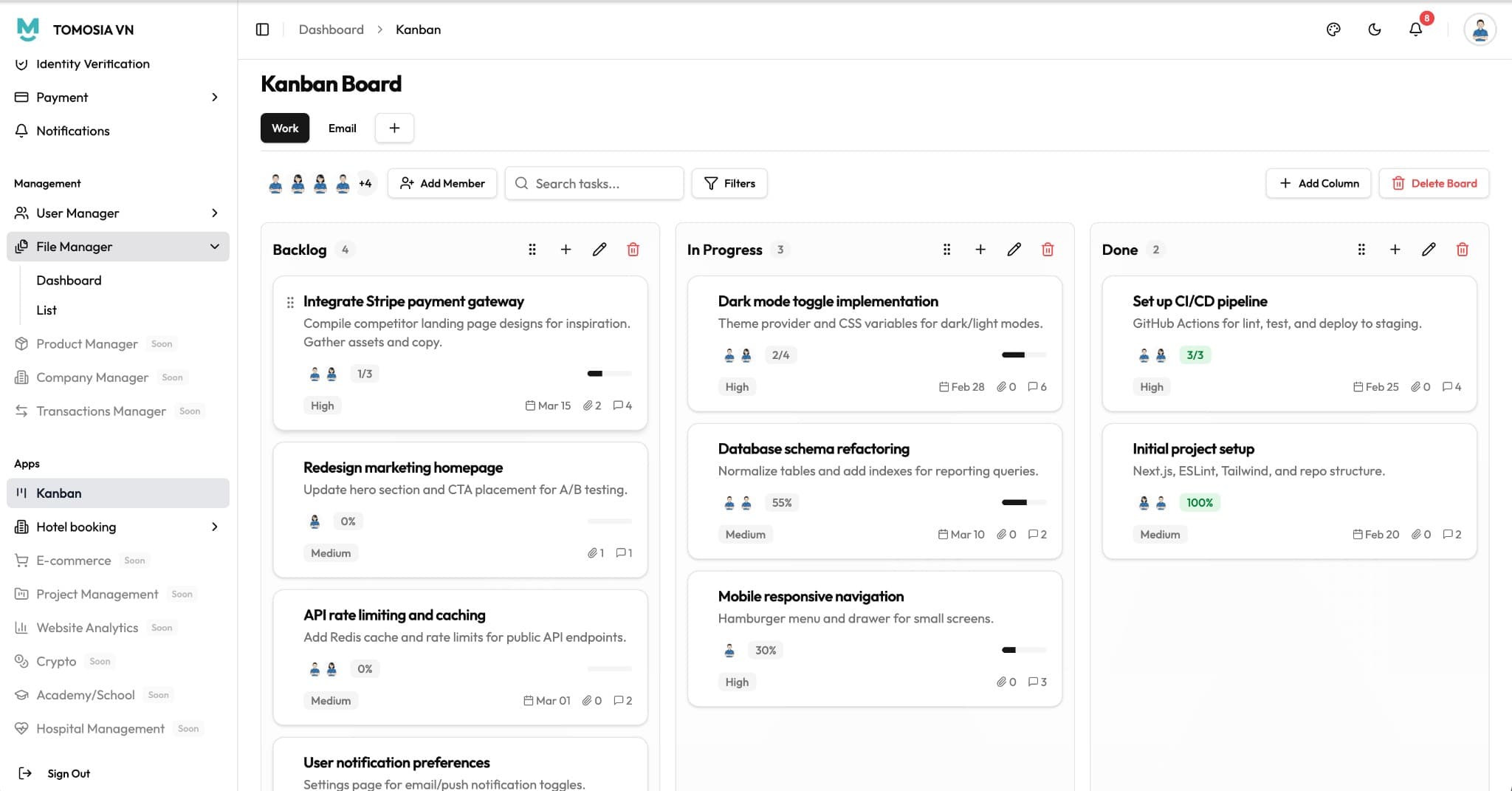This screenshot has width=1512, height=791.
Task: Click Medium tag on Database schema card
Action: tap(745, 534)
